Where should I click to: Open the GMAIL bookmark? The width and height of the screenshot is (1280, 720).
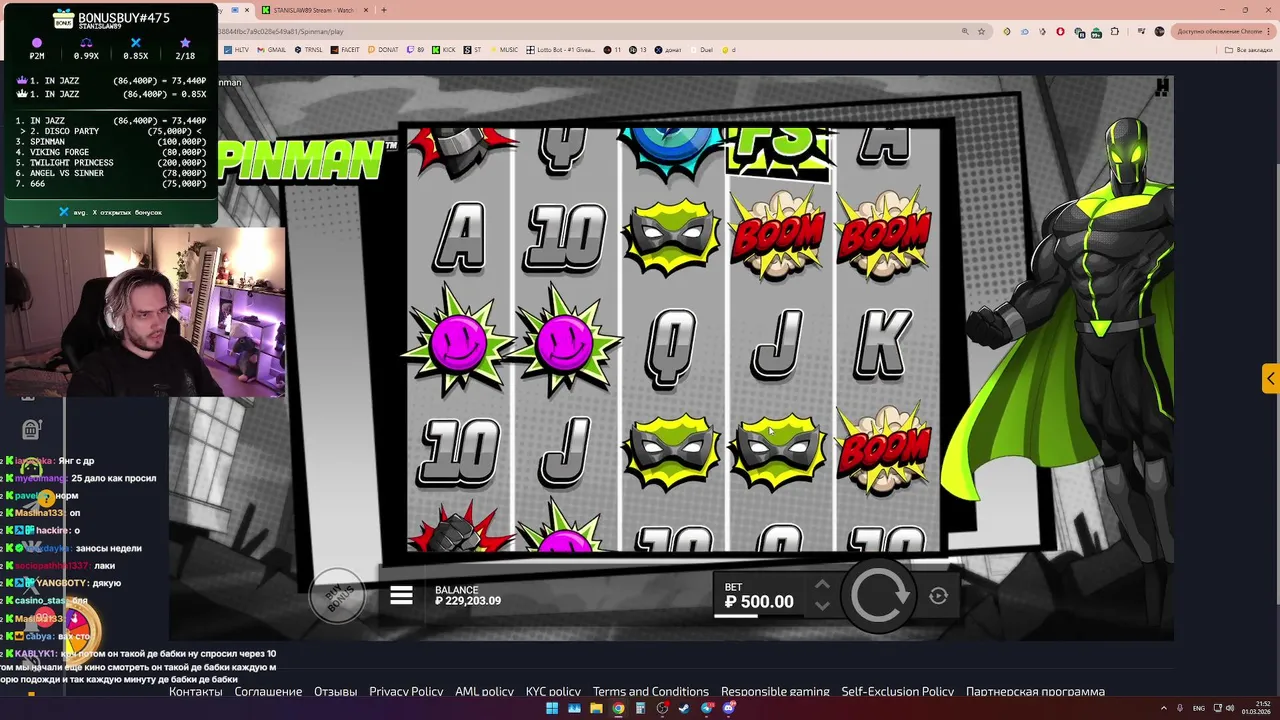click(271, 49)
